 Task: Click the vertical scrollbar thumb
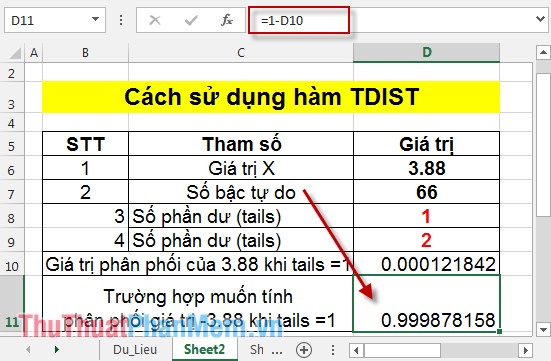pyautogui.click(x=543, y=144)
